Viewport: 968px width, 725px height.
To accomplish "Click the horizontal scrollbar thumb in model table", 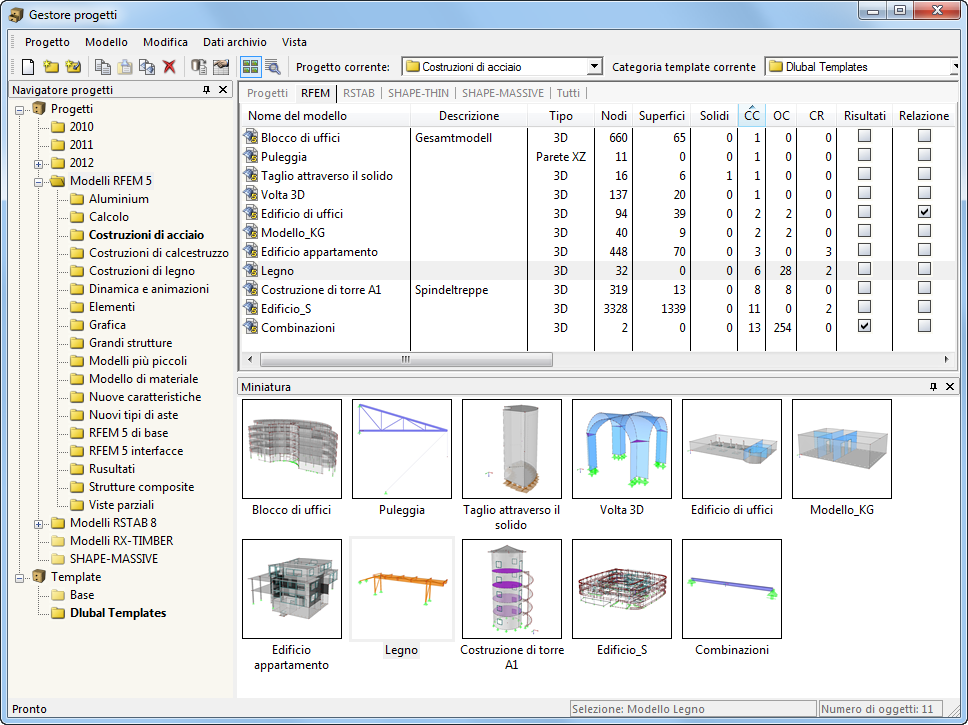I will [406, 359].
